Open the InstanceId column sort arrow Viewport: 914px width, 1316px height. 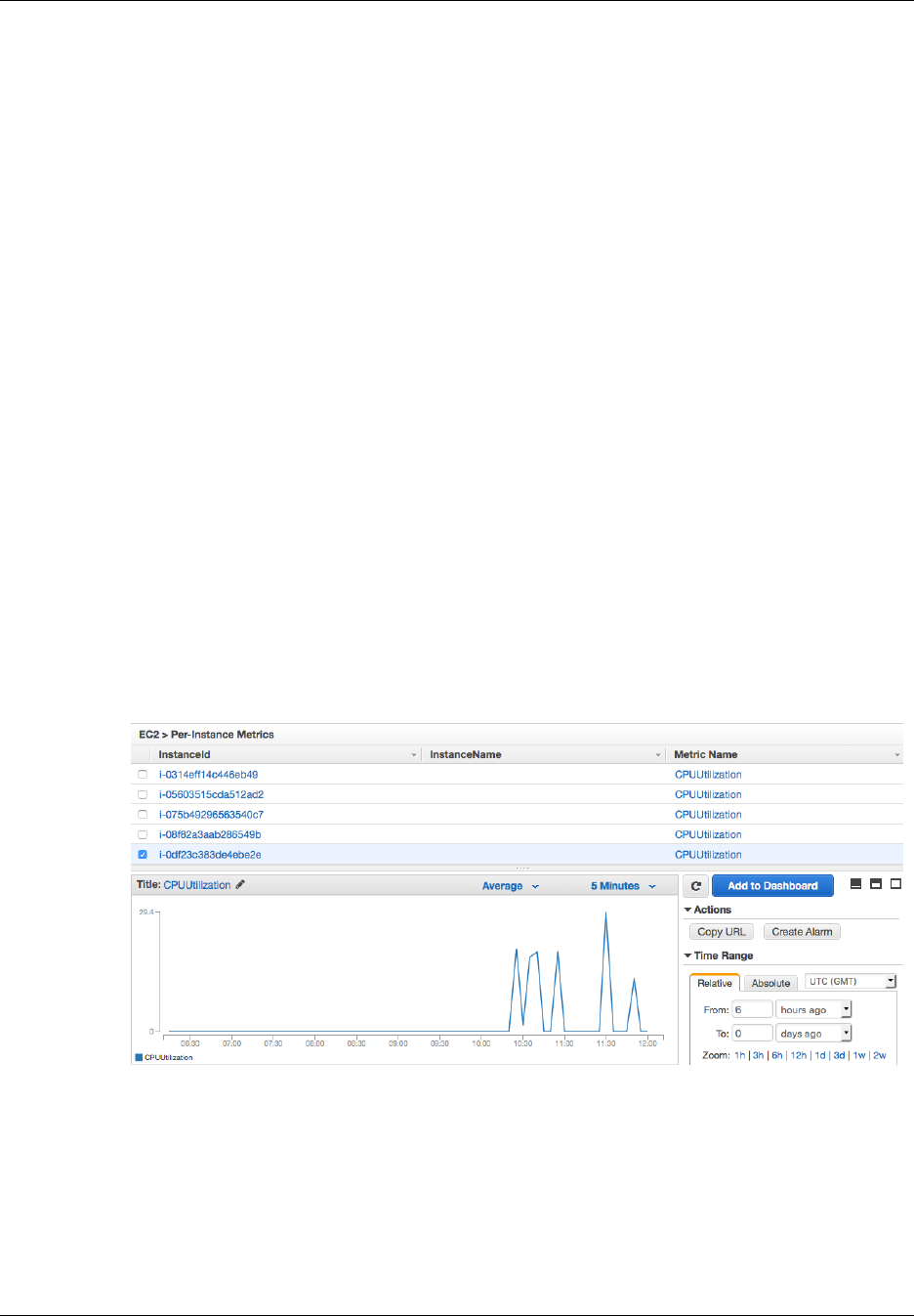tap(414, 755)
